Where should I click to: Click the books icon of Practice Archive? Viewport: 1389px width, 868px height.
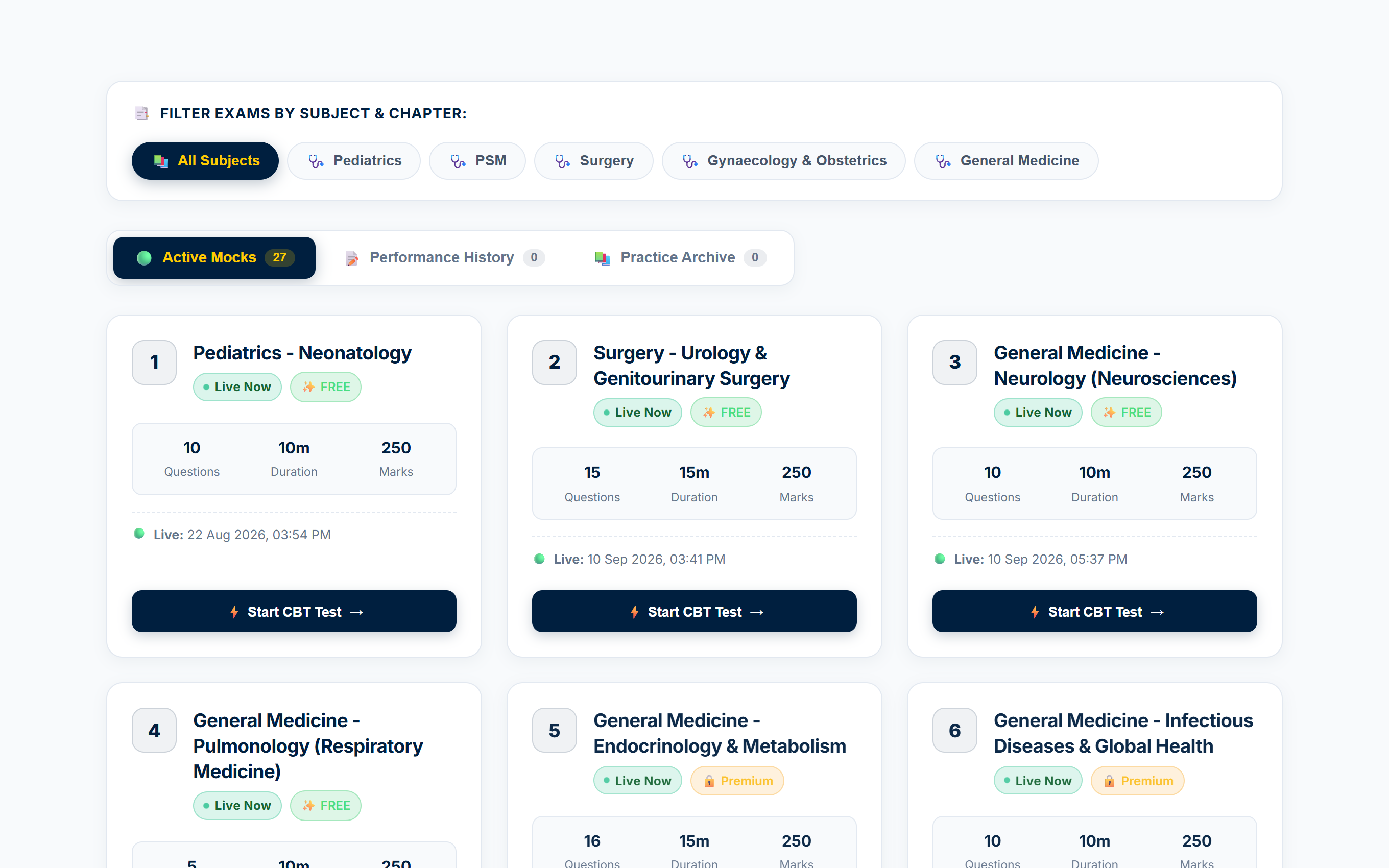coord(602,258)
